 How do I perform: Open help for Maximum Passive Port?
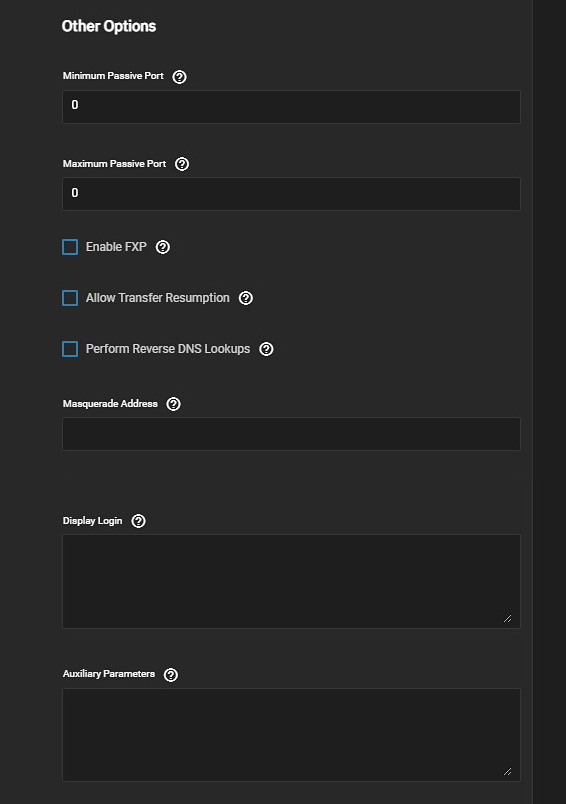pyautogui.click(x=182, y=164)
